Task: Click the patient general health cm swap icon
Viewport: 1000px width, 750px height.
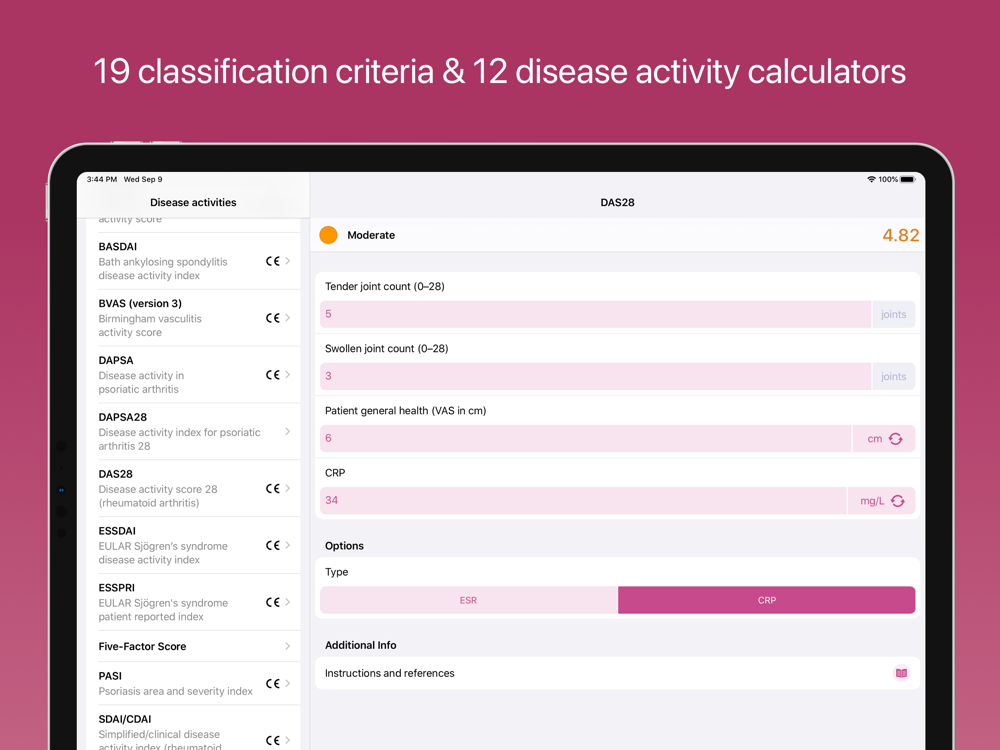Action: coord(895,439)
